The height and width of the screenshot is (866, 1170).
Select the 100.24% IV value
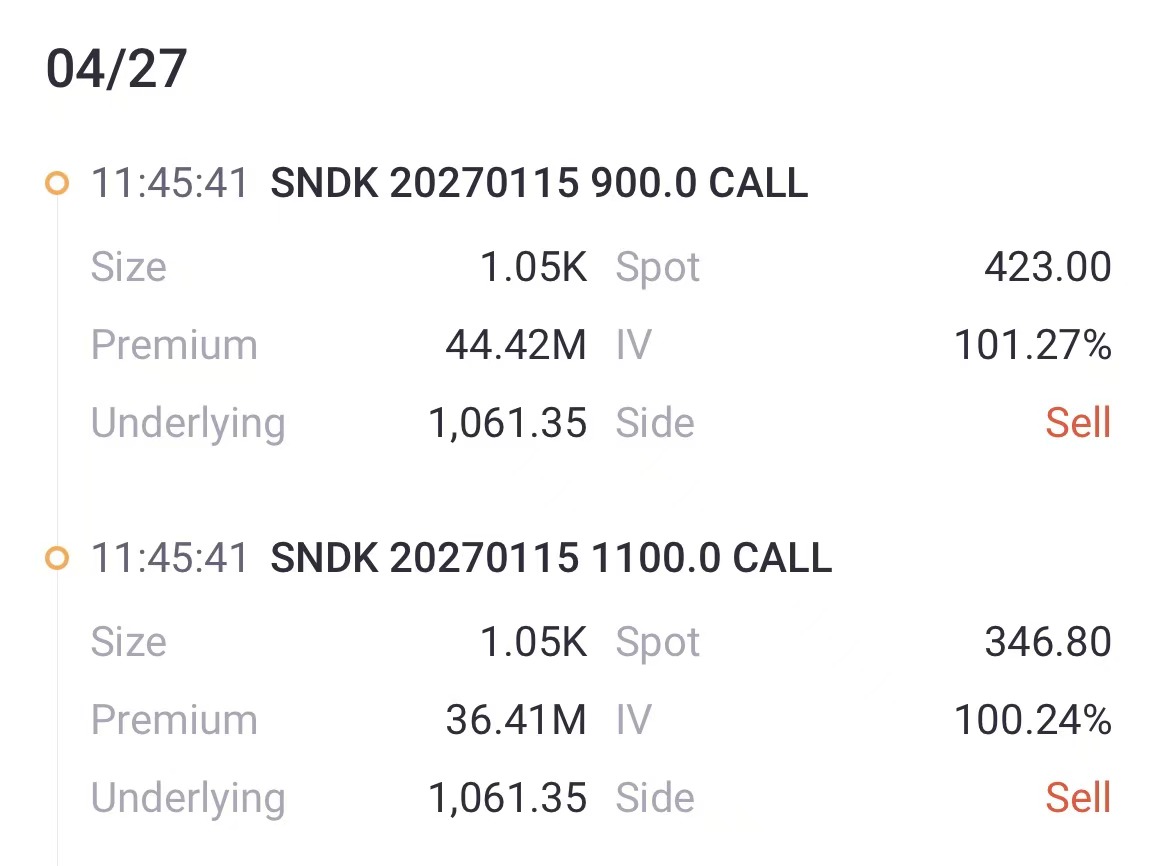click(x=1033, y=721)
